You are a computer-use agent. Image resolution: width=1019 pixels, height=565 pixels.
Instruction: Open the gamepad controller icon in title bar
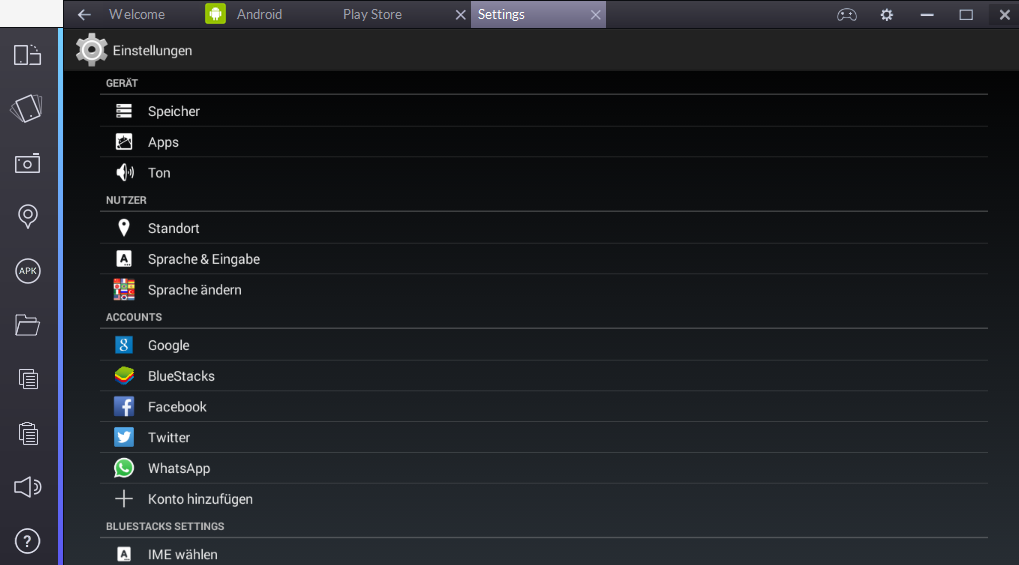click(x=846, y=14)
